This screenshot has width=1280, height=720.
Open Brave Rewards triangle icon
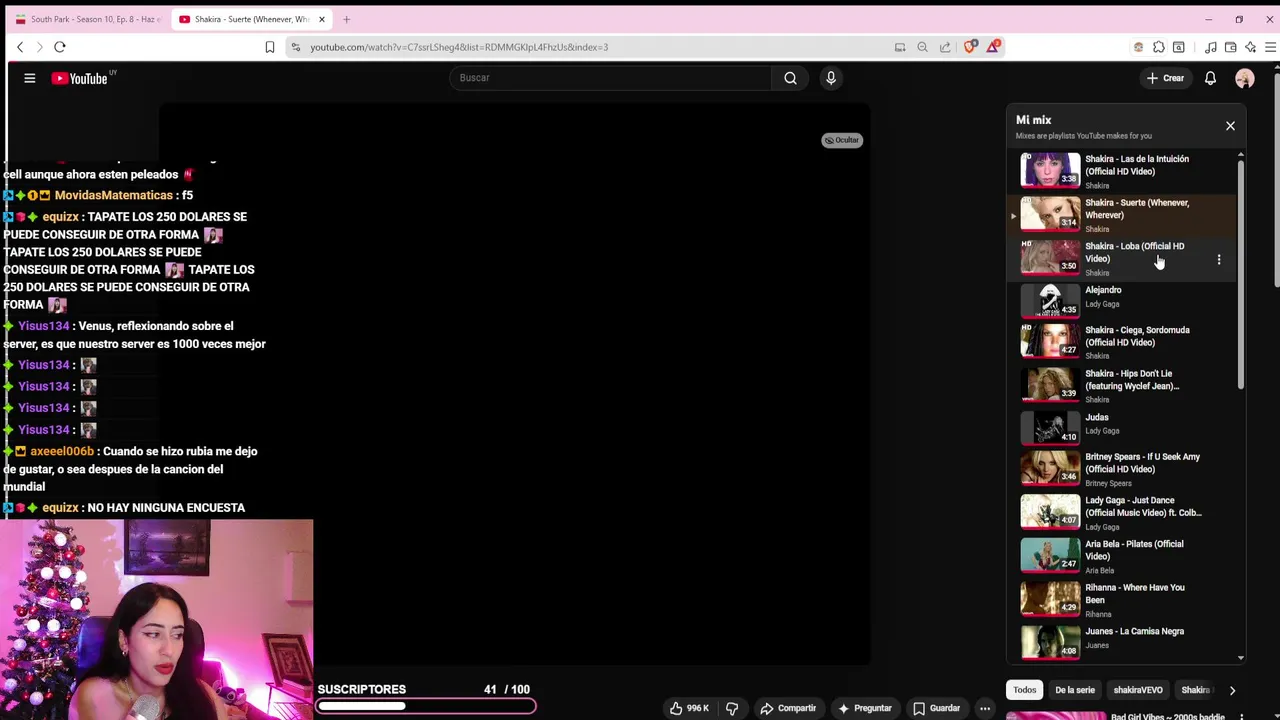coord(993,47)
